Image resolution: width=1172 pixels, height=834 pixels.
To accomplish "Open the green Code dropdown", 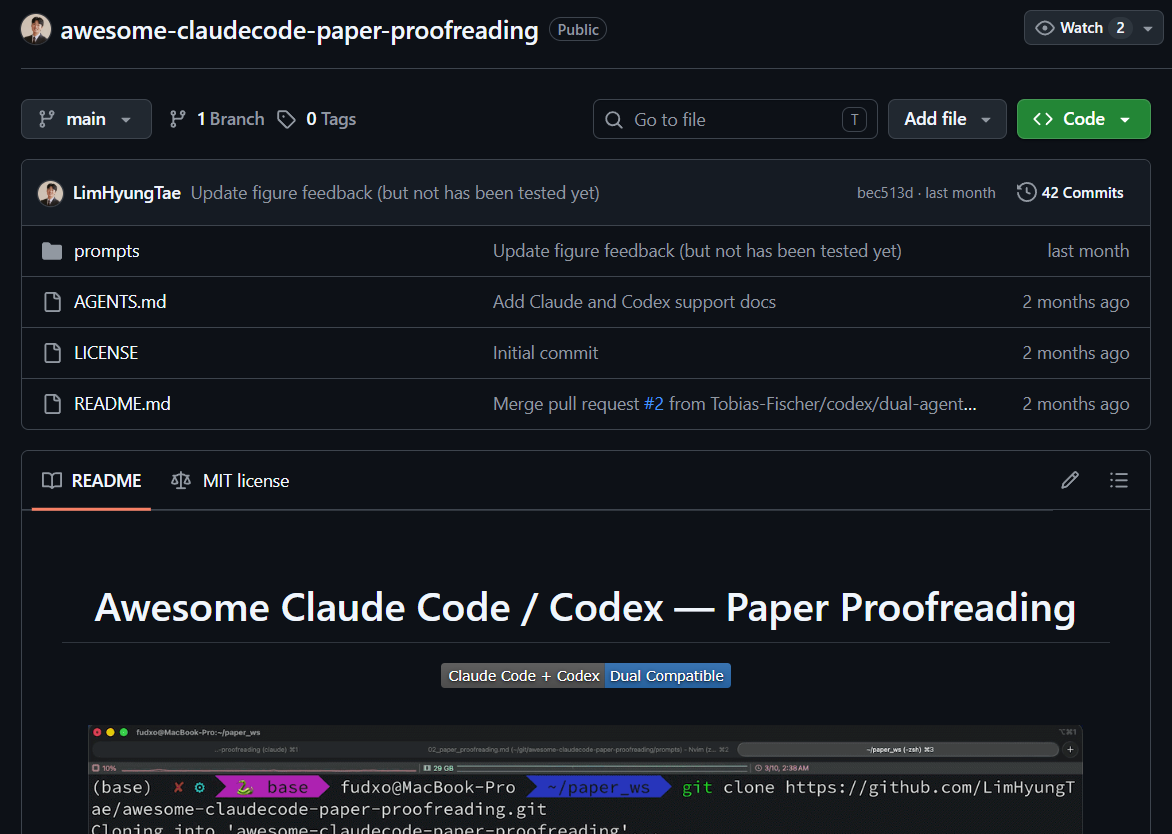I will pyautogui.click(x=1083, y=119).
